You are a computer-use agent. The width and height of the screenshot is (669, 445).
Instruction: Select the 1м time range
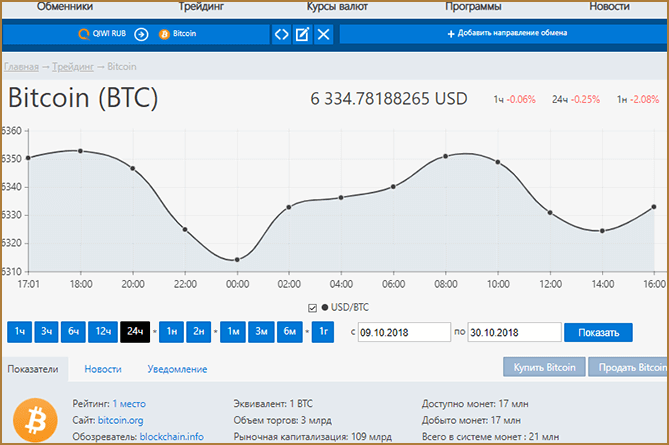coord(233,332)
